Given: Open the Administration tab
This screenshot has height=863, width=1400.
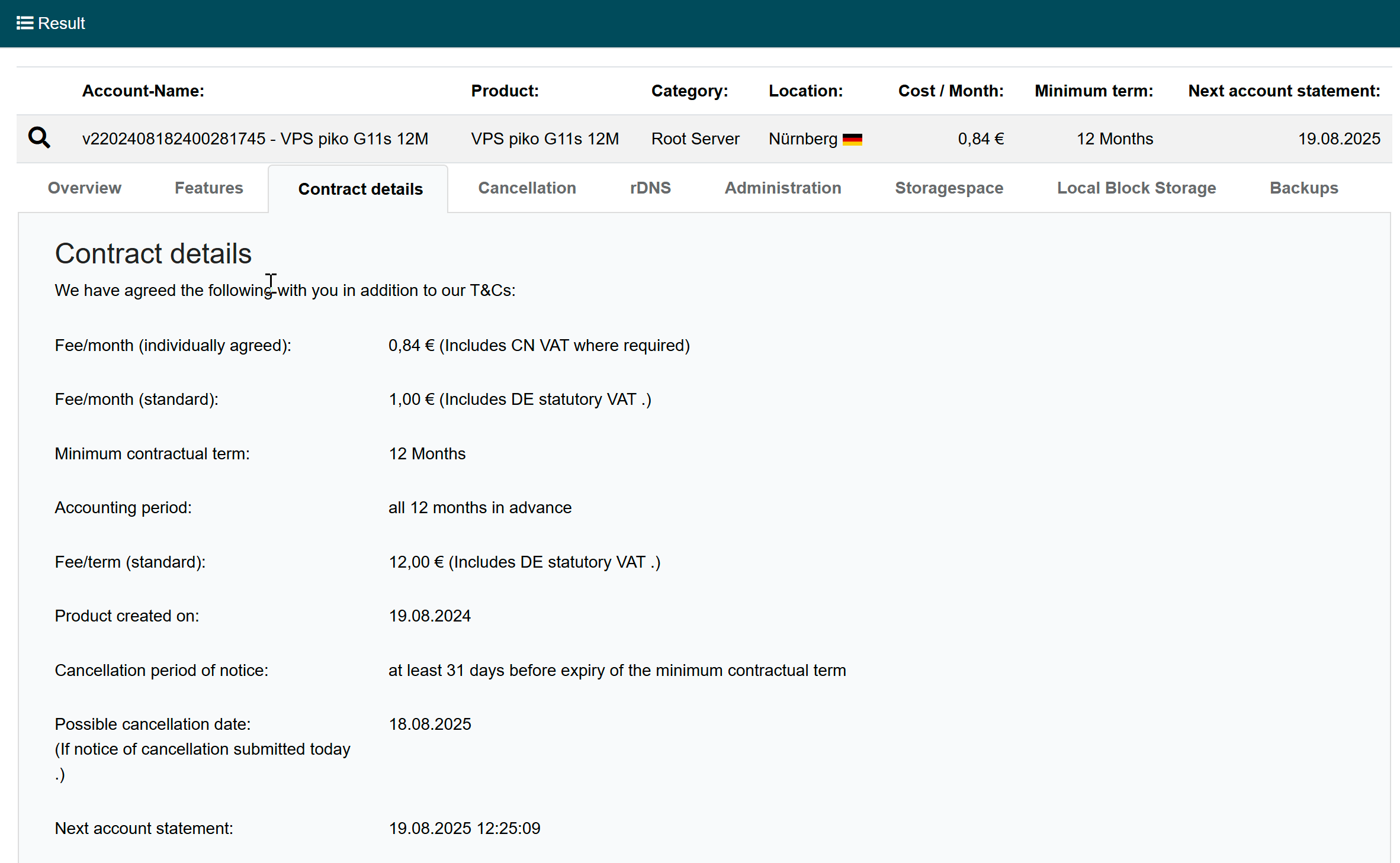Looking at the screenshot, I should tap(782, 188).
